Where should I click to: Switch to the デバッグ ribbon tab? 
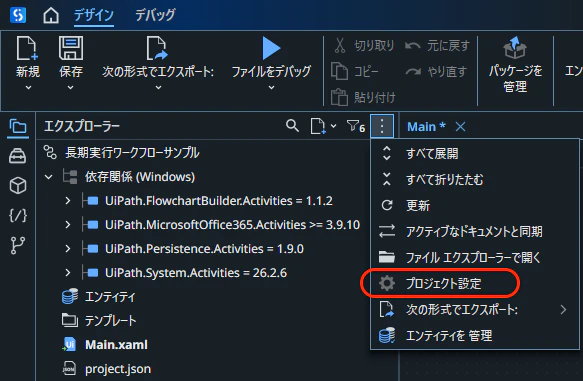[155, 15]
